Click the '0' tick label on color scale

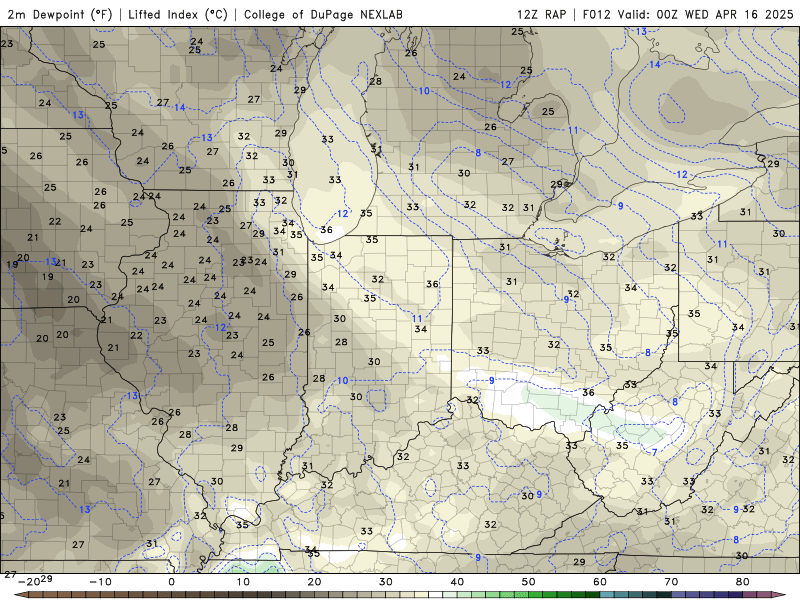171,582
